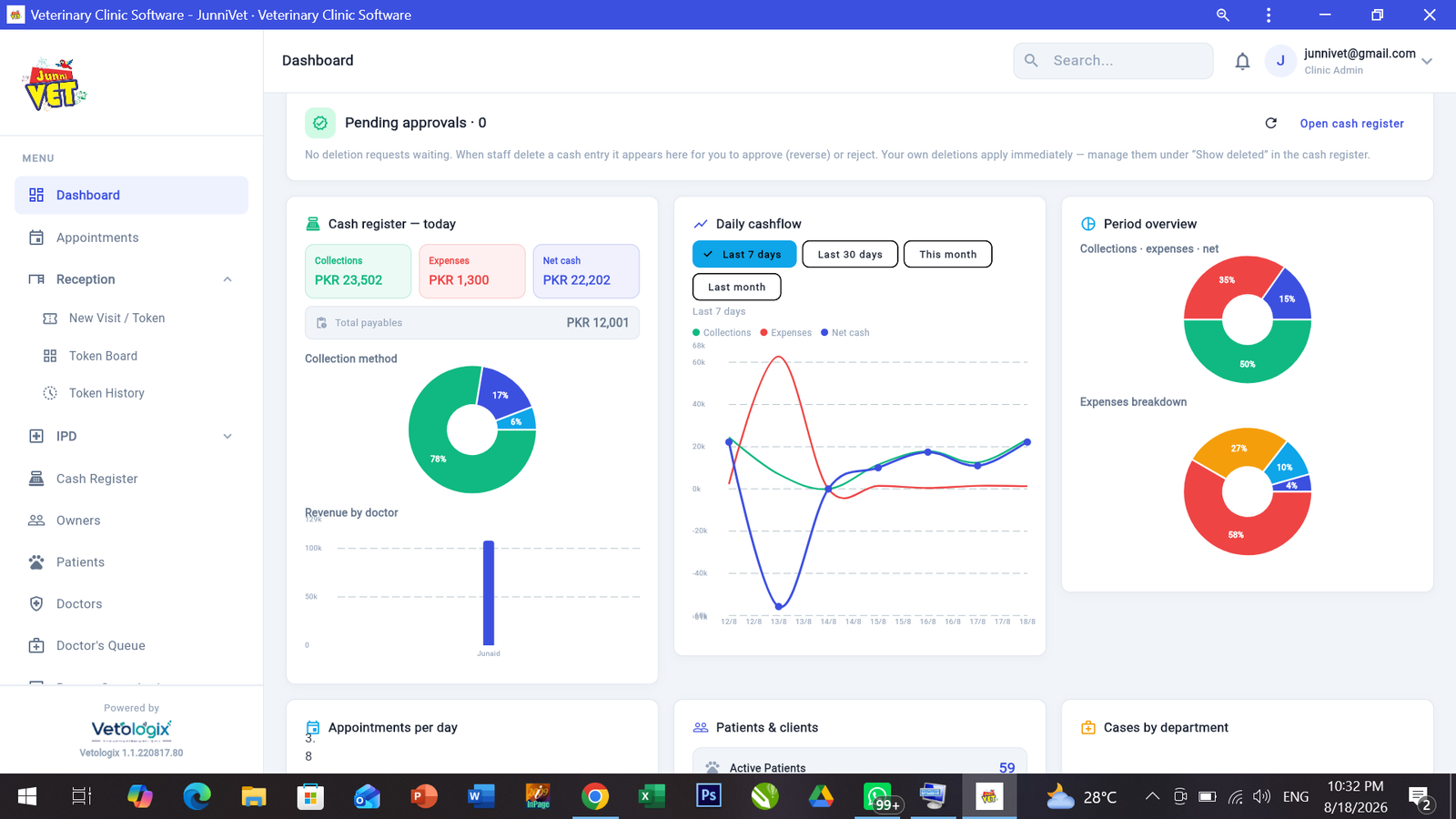Image resolution: width=1456 pixels, height=819 pixels.
Task: Open the title bar three-dot menu
Action: pos(1269,15)
